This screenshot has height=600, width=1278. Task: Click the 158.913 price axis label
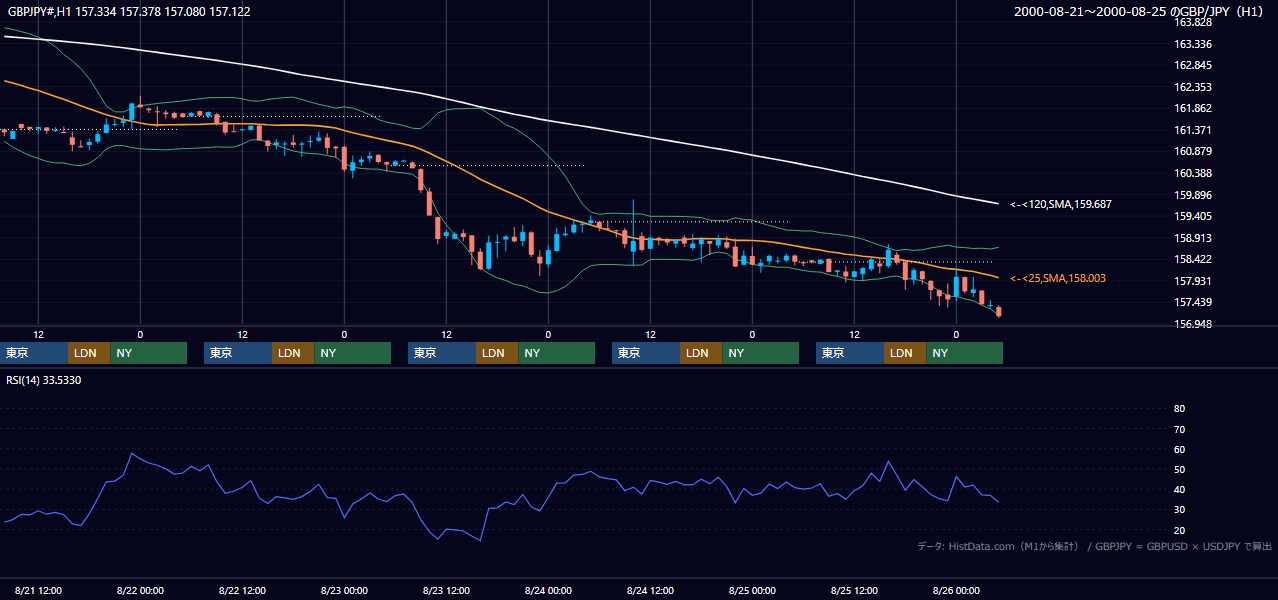coord(1193,238)
